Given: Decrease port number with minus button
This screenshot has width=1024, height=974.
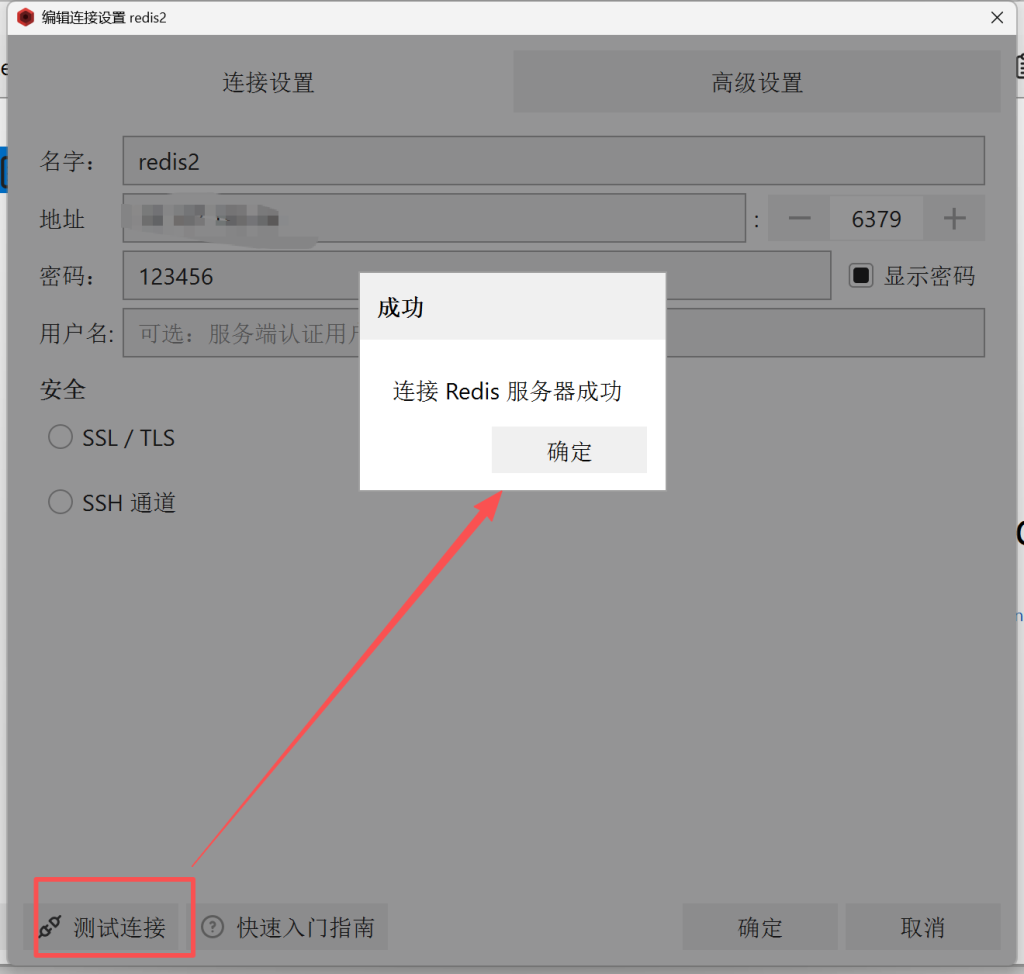Looking at the screenshot, I should pos(799,218).
